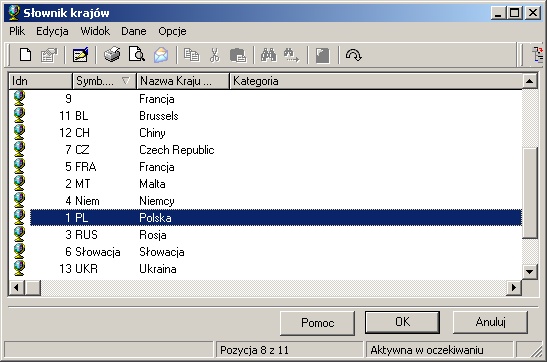Click globe icon of Słowacja row
This screenshot has width=547, height=362.
19,252
